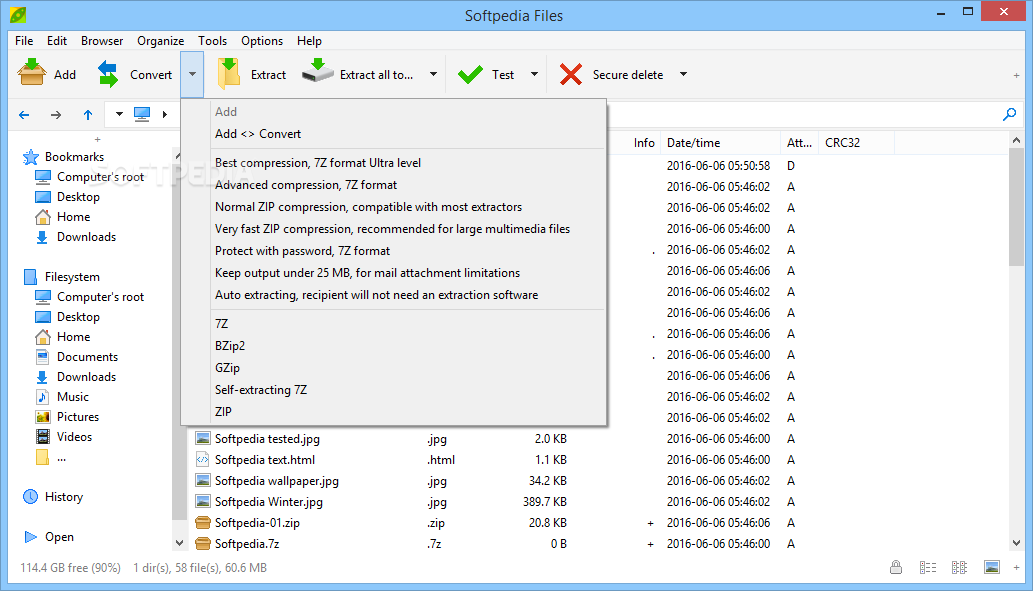Open Documents in Filesystem tree
Screen dimensions: 1033x591
point(88,357)
